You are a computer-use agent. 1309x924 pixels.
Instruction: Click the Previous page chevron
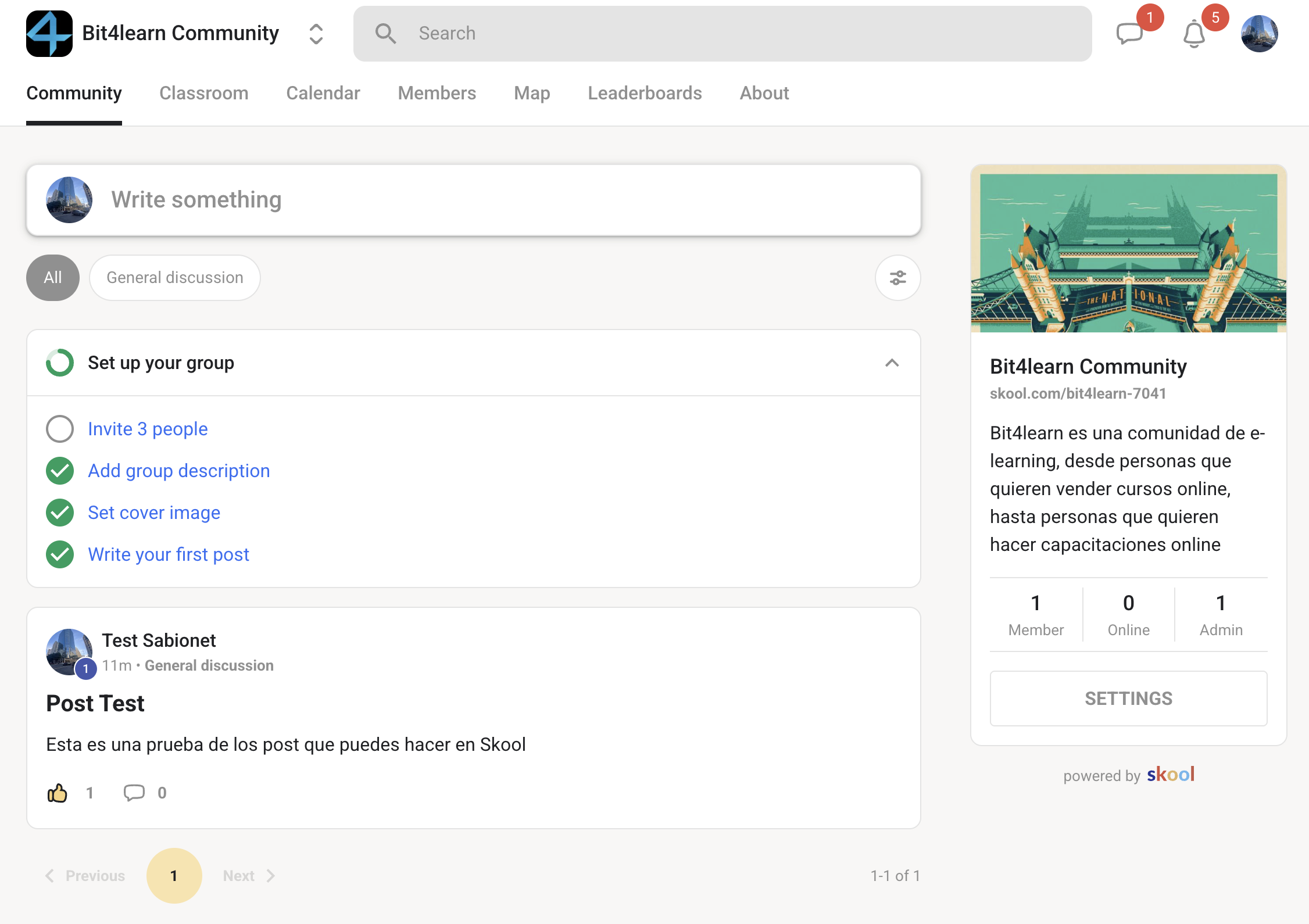coord(49,876)
